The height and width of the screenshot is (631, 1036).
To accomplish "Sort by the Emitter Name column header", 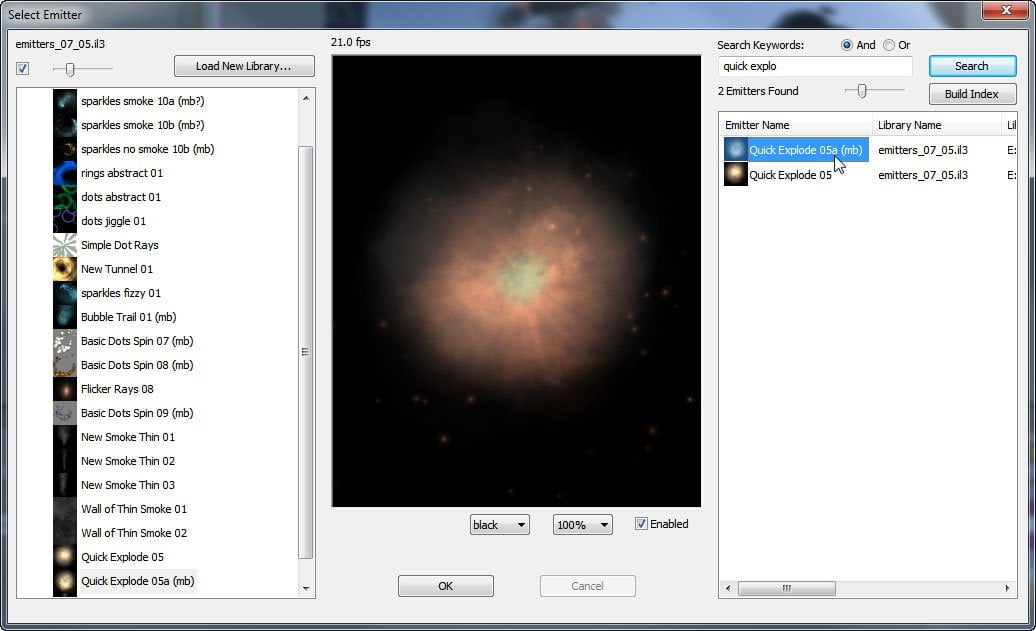I will [x=796, y=125].
